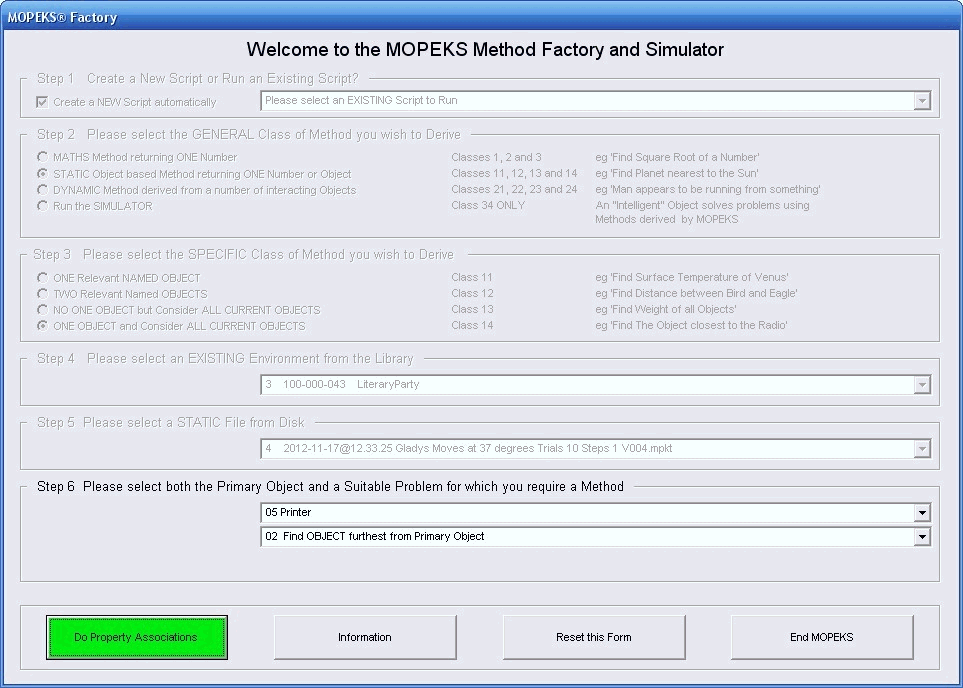
Task: Click the 02 Find OBJECT furthest combo field
Action: pyautogui.click(x=596, y=536)
